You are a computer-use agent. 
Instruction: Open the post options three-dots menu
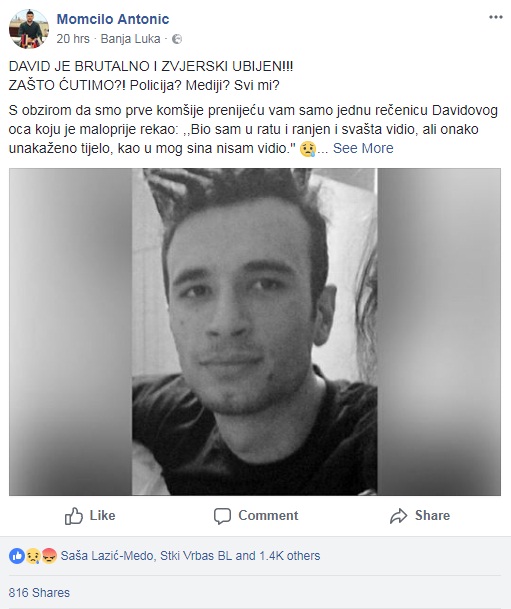pos(495,17)
